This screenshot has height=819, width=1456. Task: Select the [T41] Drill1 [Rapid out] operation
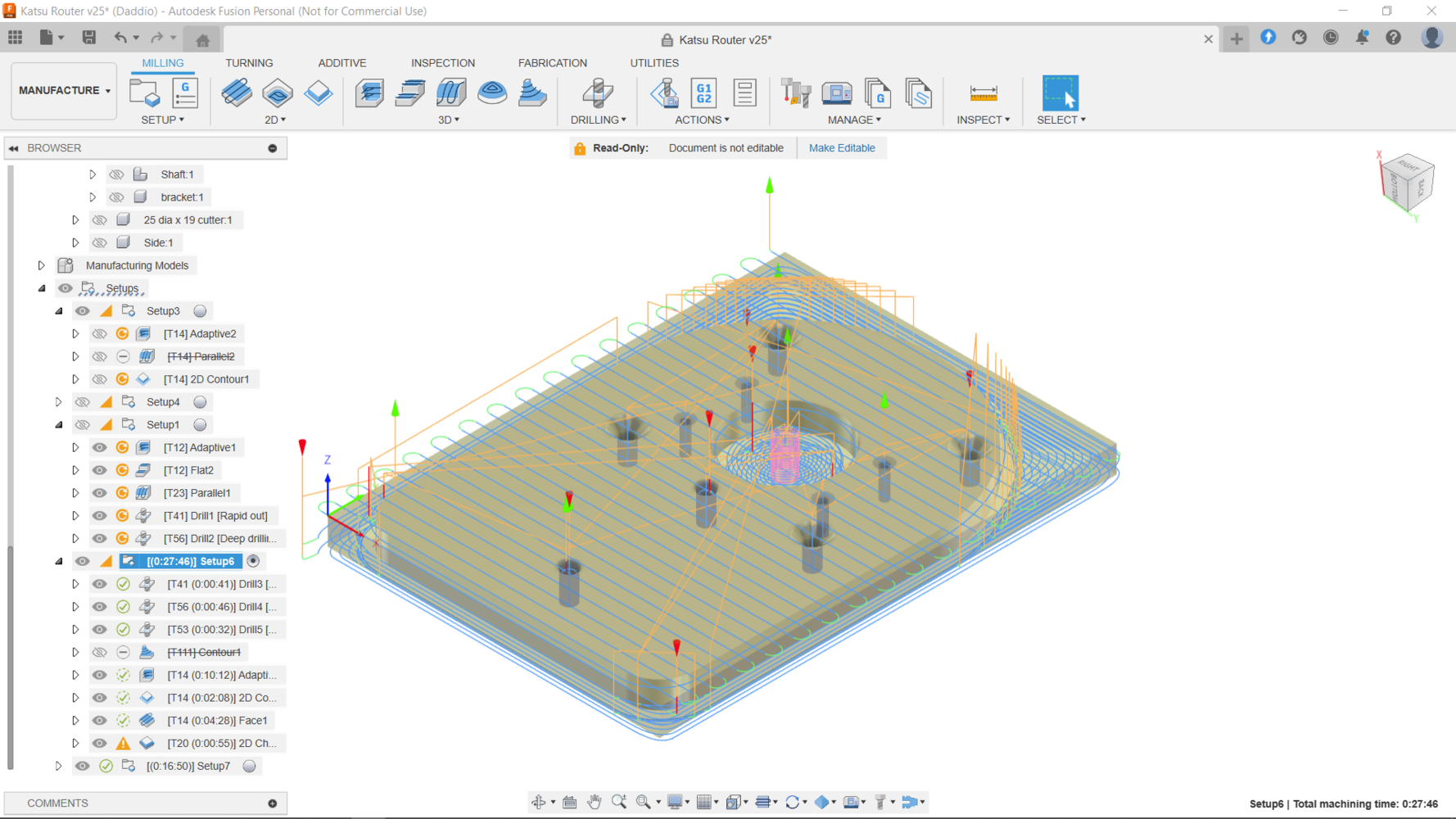click(x=215, y=516)
